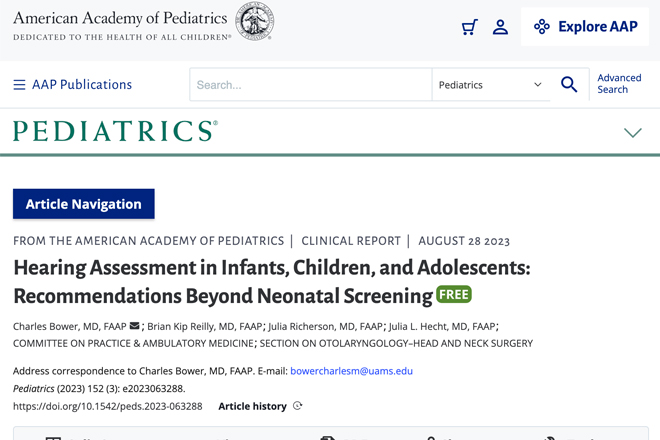Screen dimensions: 660x440
Task: Open the Pediatrics search scope dropdown
Action: coord(490,85)
